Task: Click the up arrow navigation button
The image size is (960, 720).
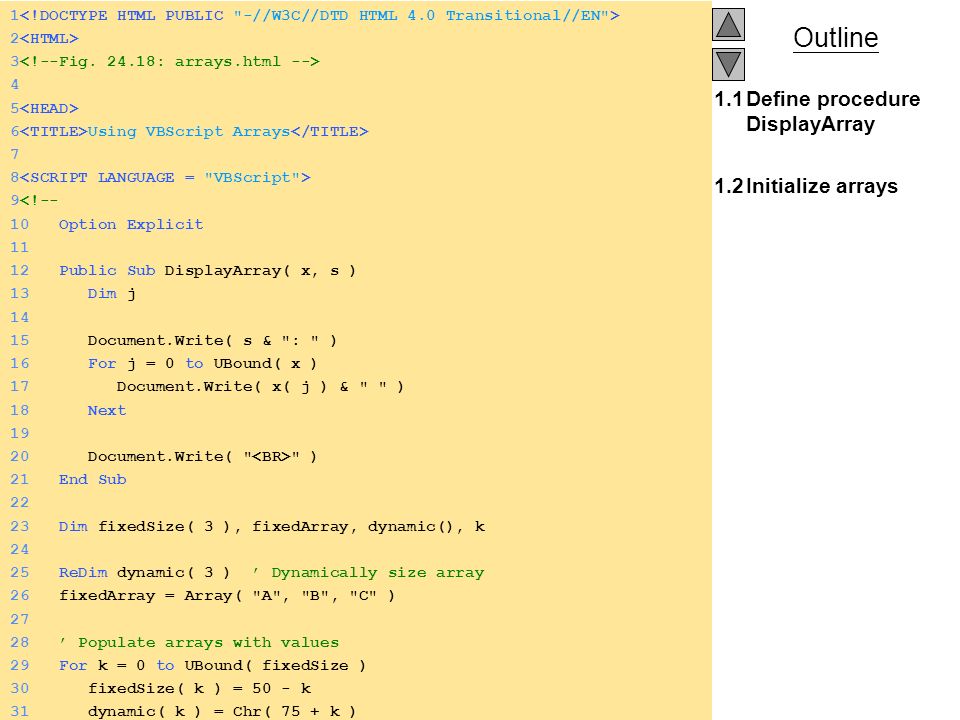Action: [x=728, y=24]
